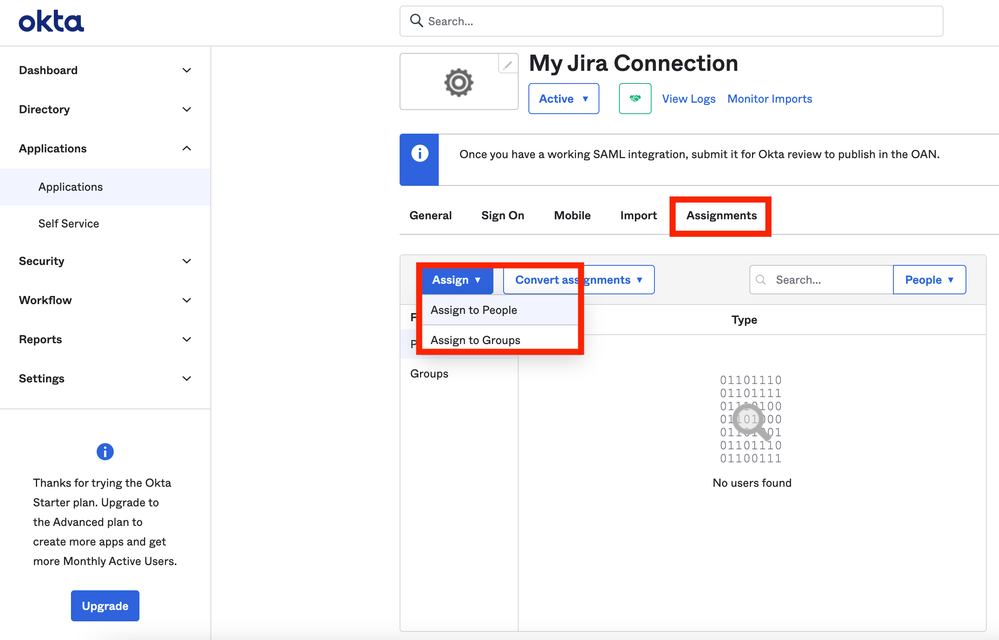The image size is (999, 640).
Task: Click the magnifier icon in assignments search
Action: pos(761,280)
